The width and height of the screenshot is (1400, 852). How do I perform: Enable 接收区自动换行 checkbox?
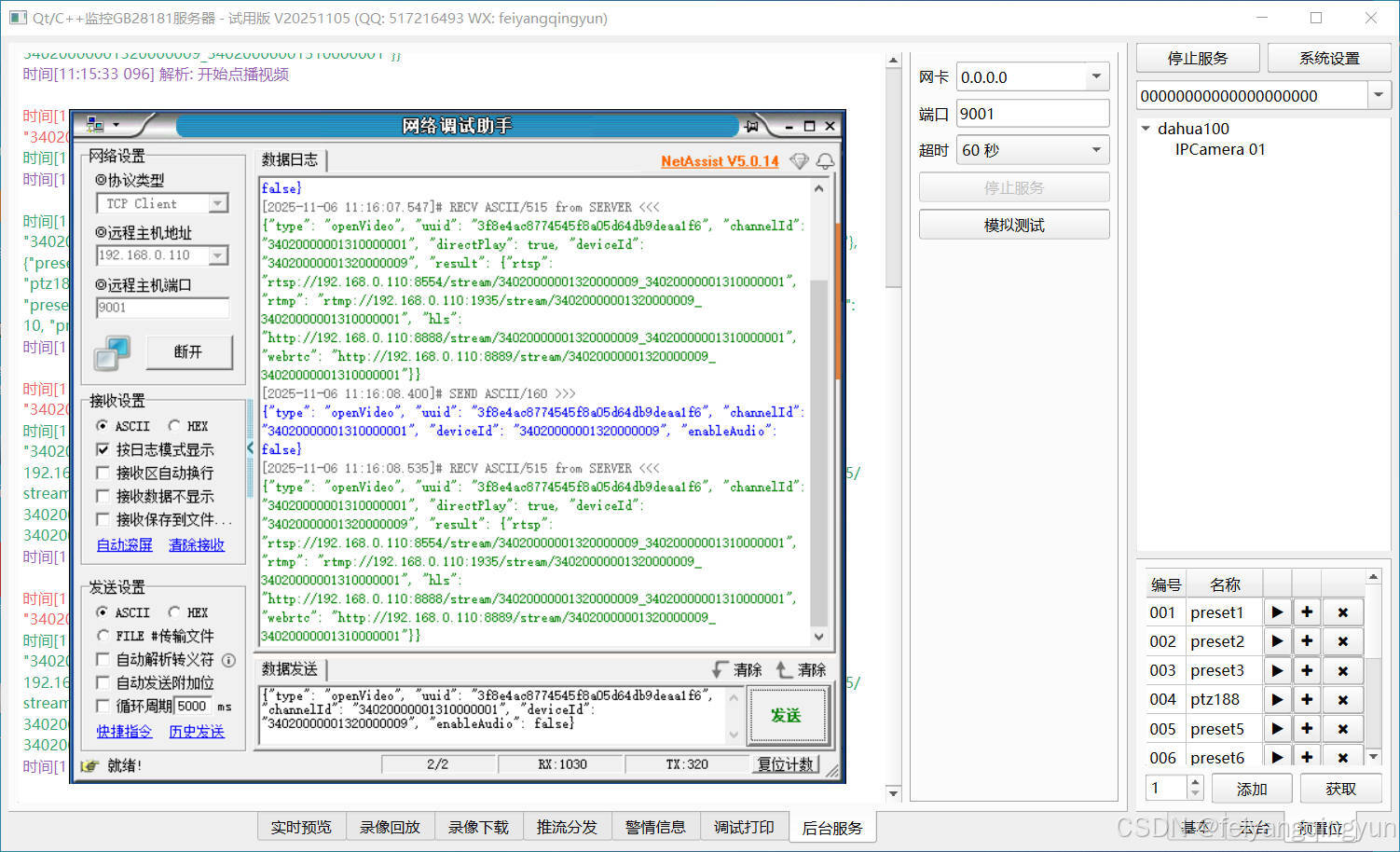click(x=103, y=473)
